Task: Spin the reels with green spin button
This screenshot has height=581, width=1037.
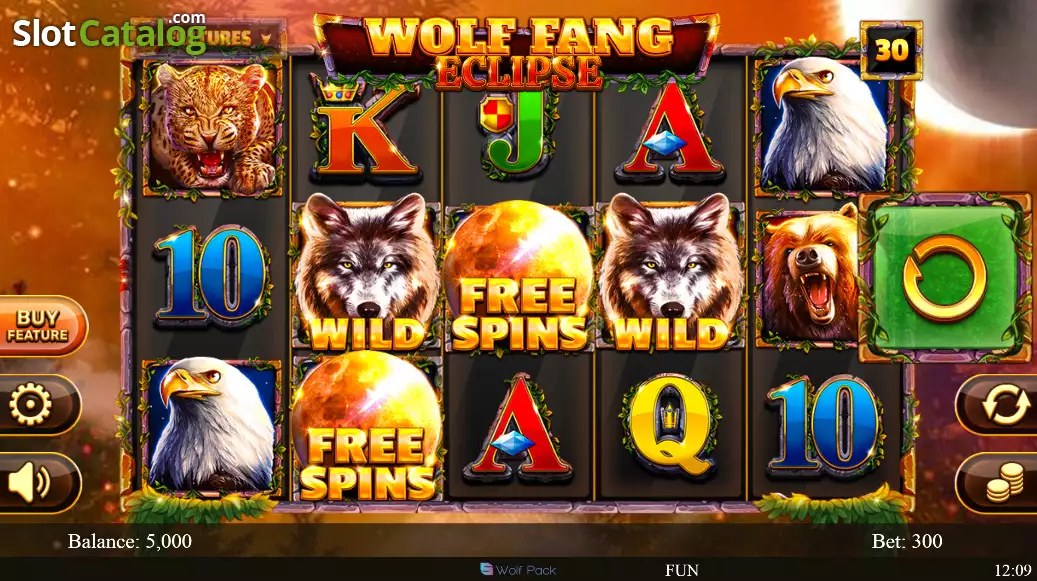Action: click(944, 278)
